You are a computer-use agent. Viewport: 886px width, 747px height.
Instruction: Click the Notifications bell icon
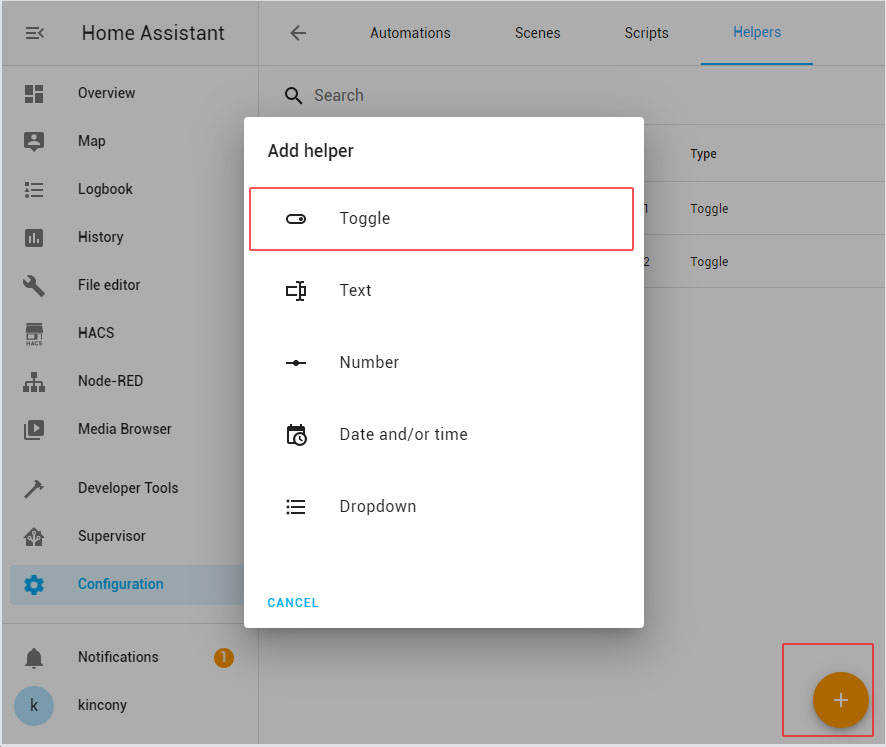(34, 657)
